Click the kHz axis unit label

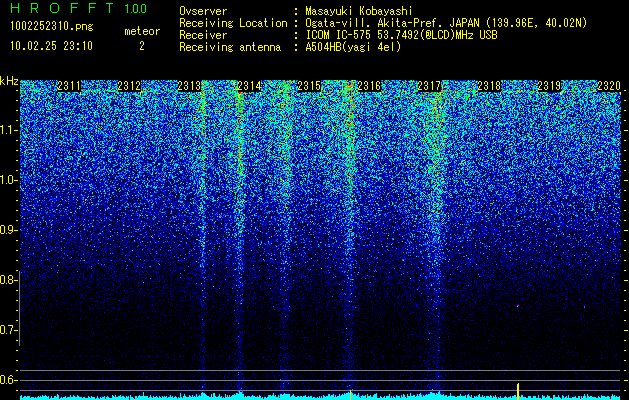(9, 81)
